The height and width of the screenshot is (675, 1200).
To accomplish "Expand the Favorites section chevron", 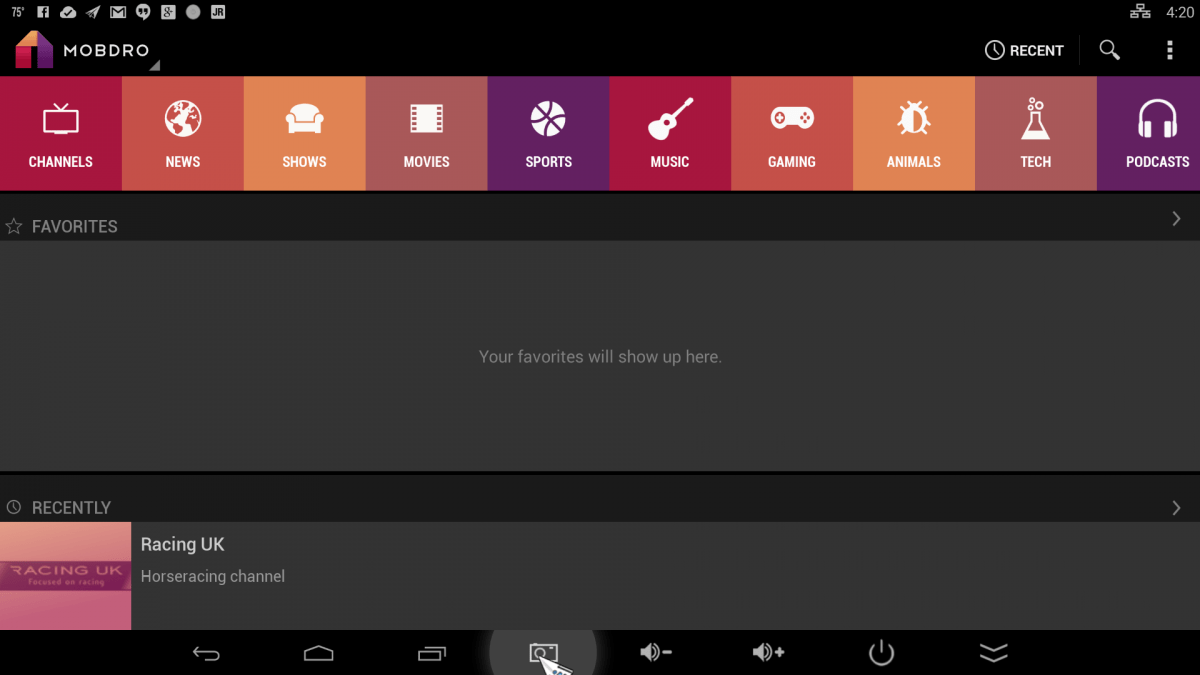I will [1176, 218].
